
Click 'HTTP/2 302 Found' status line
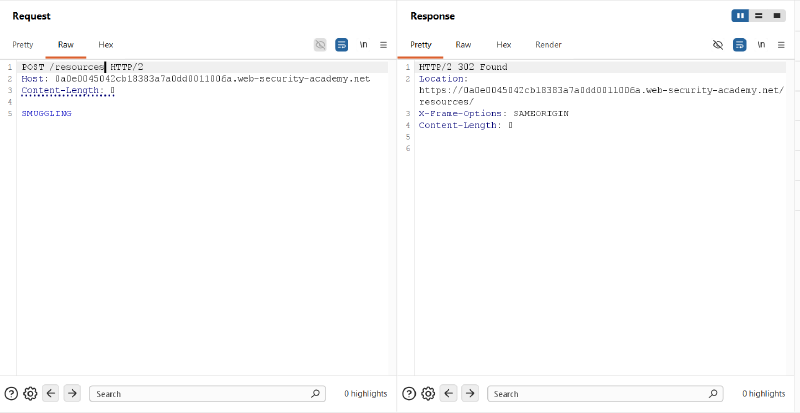coord(463,67)
